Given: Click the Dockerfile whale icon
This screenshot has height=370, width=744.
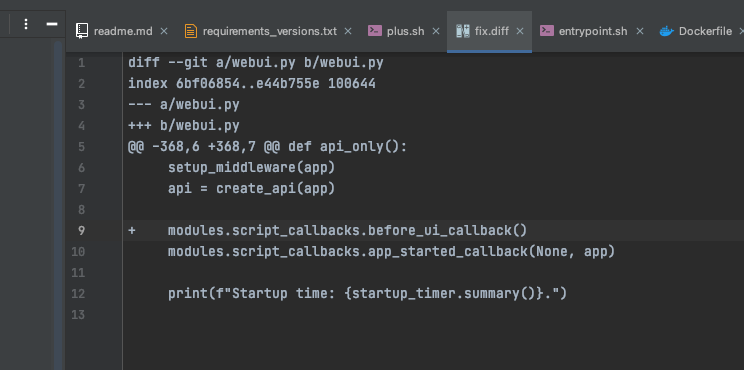Looking at the screenshot, I should coord(667,31).
